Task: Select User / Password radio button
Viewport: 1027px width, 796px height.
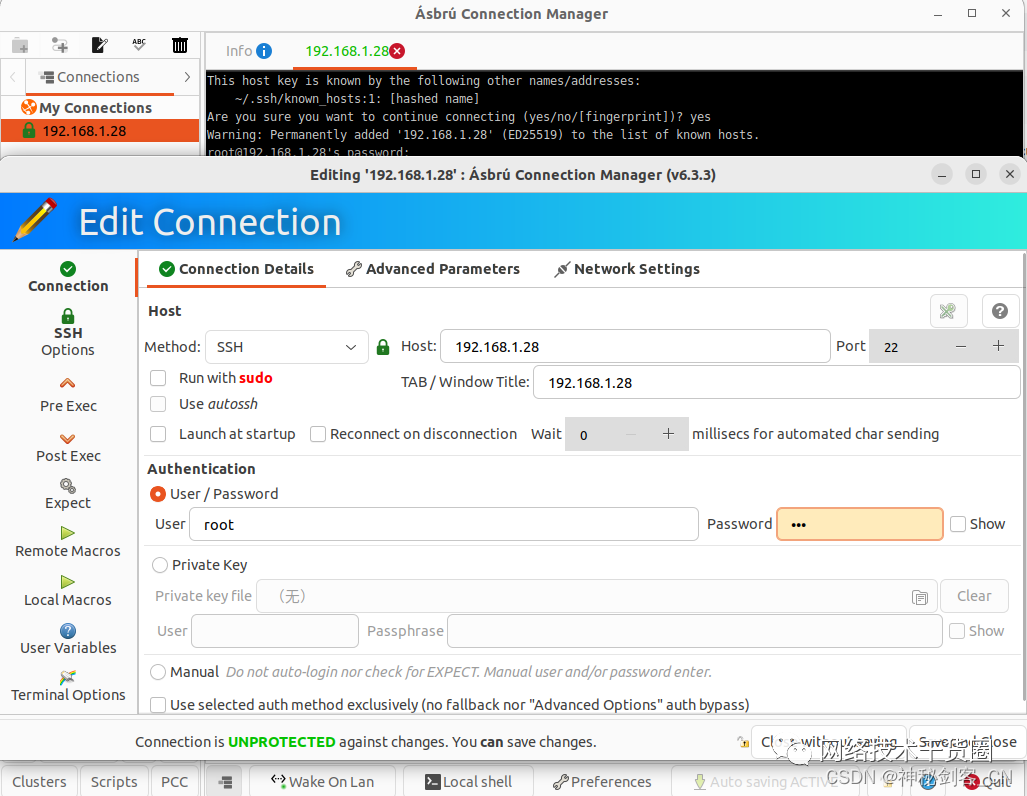Action: (158, 494)
